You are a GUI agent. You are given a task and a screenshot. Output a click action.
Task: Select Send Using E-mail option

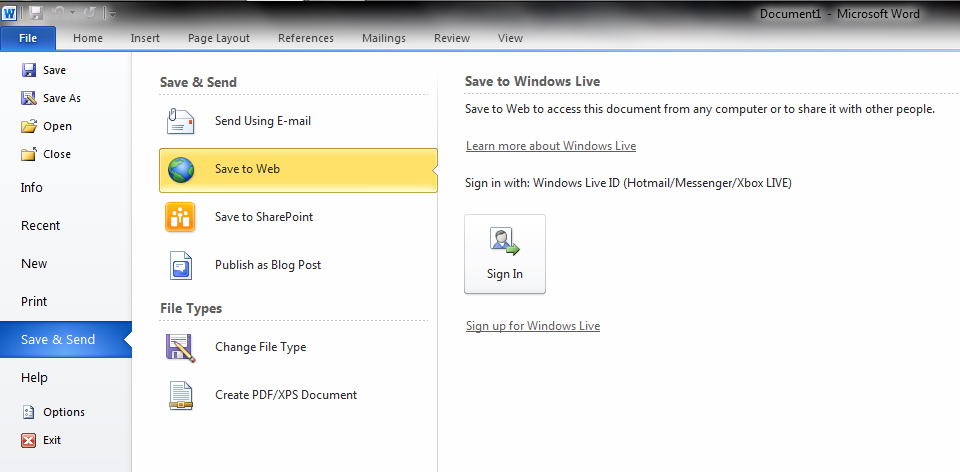[x=262, y=121]
